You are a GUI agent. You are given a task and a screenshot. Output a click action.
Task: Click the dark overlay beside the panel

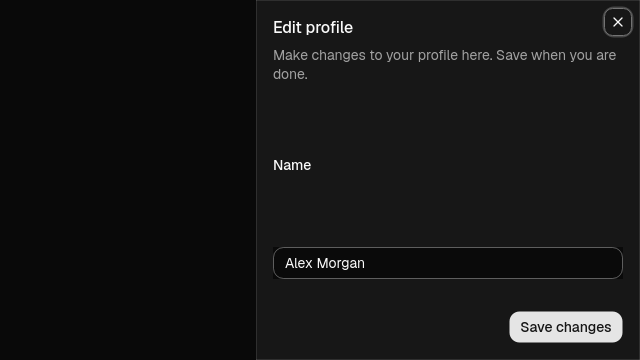point(128,180)
